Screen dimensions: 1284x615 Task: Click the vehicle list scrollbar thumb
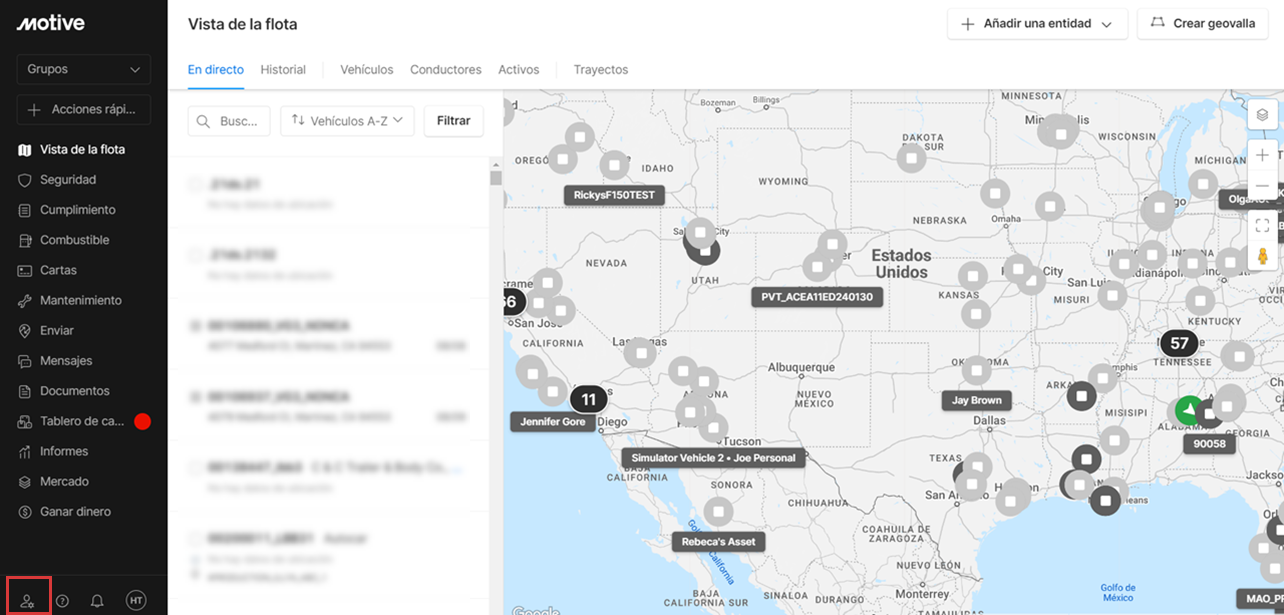point(495,179)
